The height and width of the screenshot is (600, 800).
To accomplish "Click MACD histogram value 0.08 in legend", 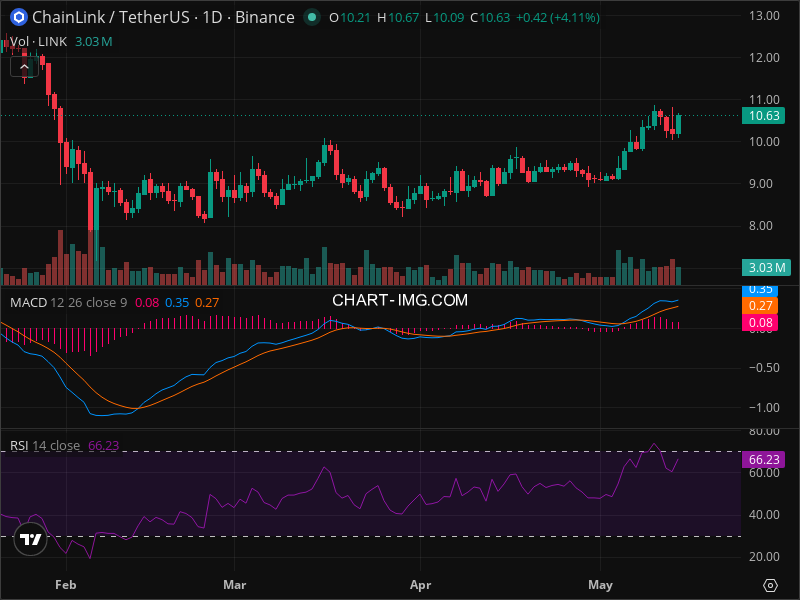I will click(x=147, y=303).
